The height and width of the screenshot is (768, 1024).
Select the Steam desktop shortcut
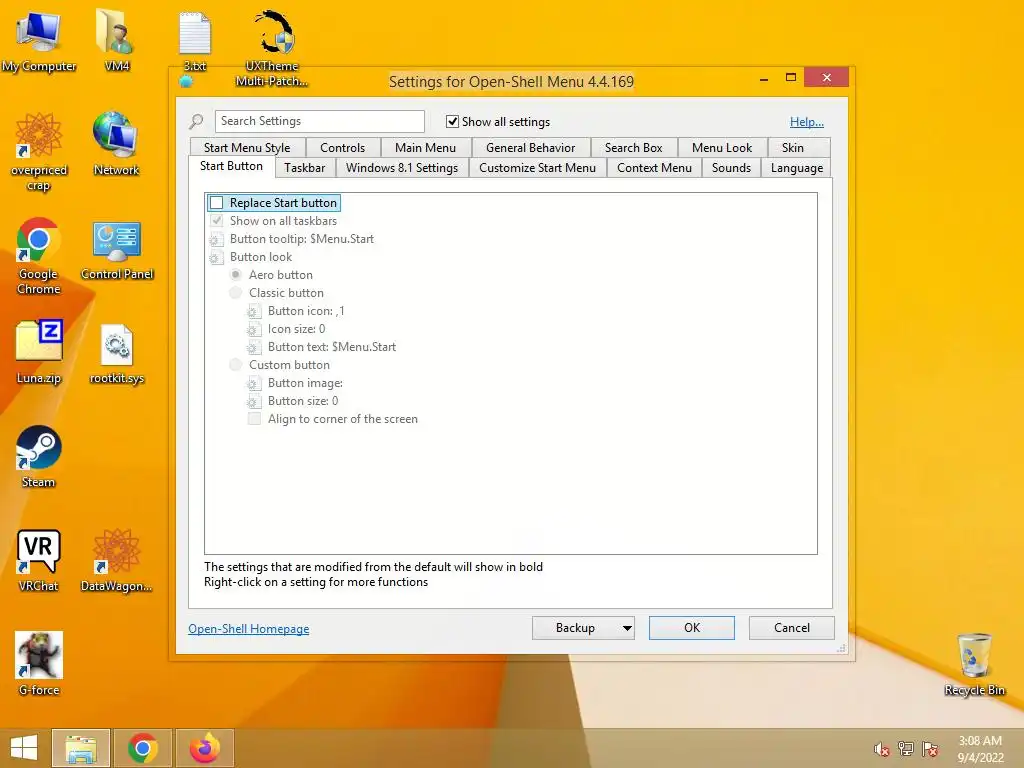tap(39, 456)
